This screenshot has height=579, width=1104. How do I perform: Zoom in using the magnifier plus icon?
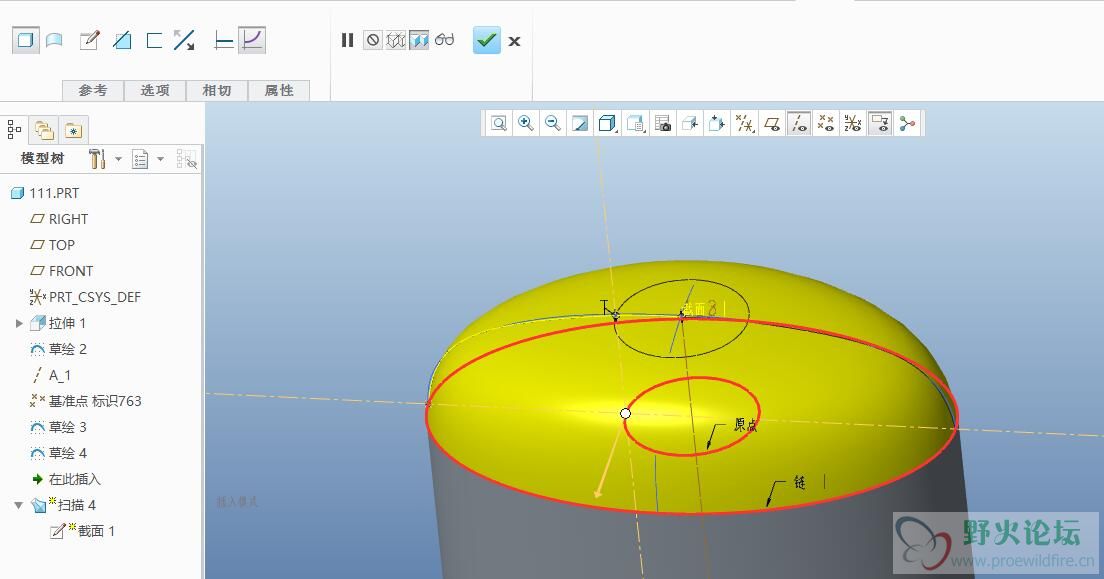526,123
